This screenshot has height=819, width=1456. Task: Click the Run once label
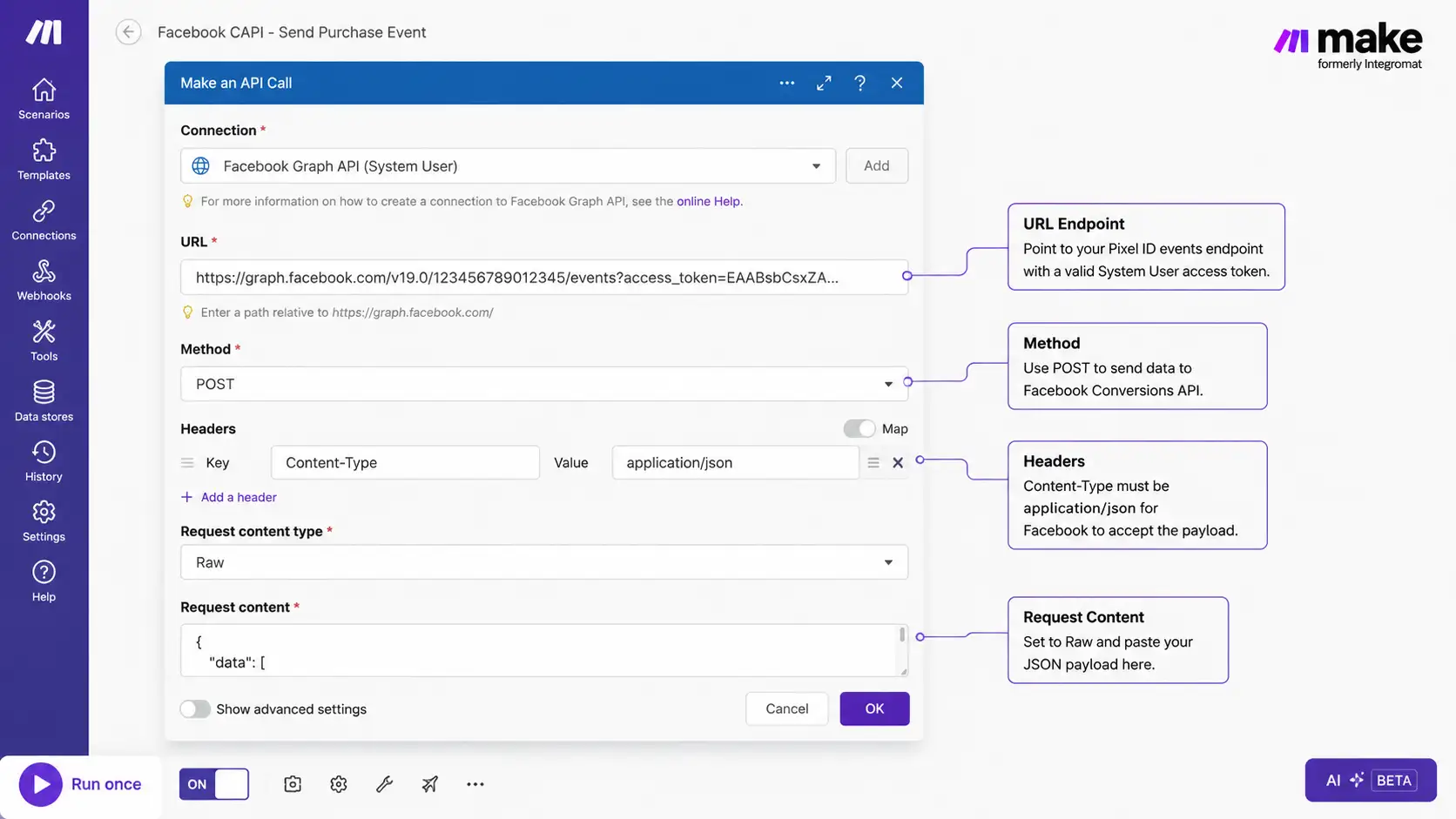(106, 784)
